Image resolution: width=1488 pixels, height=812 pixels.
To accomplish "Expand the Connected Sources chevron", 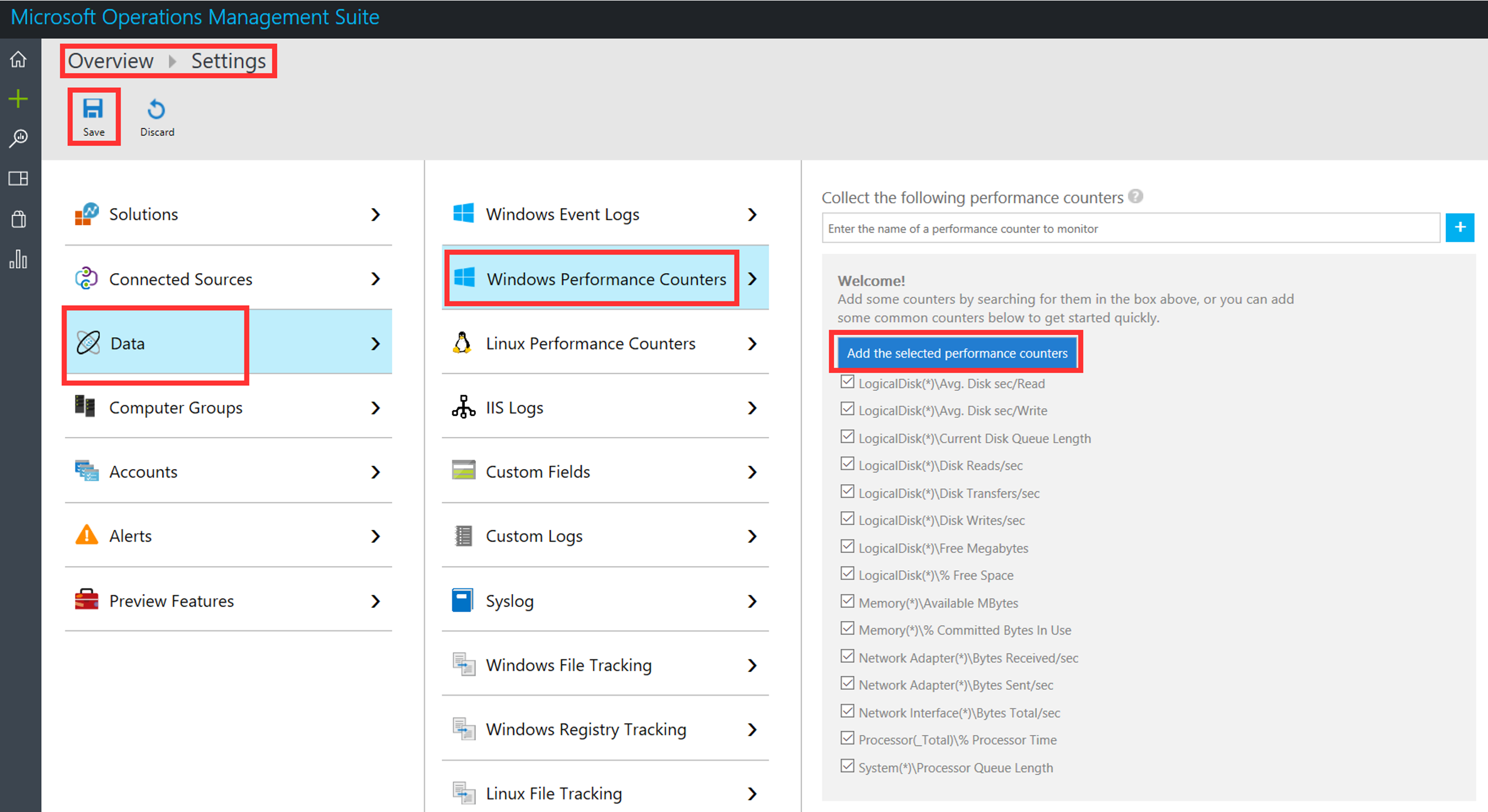I will tap(376, 279).
